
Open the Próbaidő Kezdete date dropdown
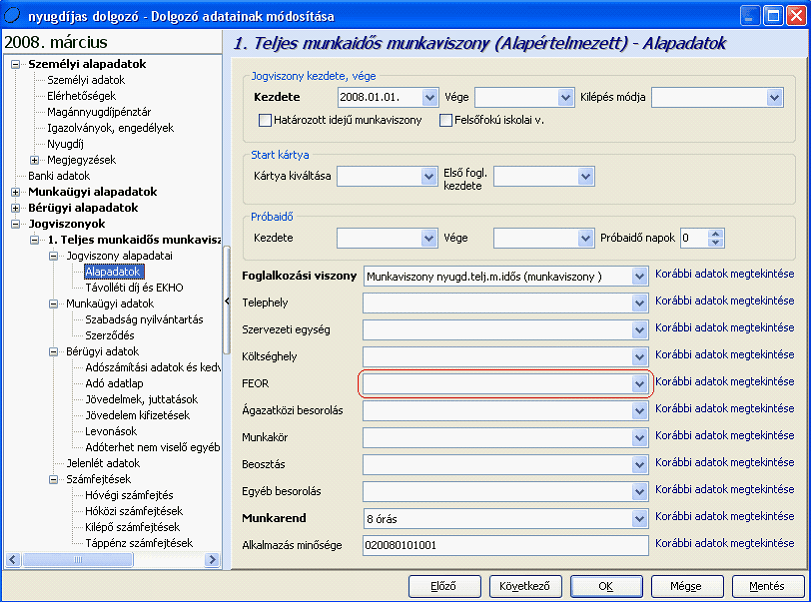(x=428, y=238)
